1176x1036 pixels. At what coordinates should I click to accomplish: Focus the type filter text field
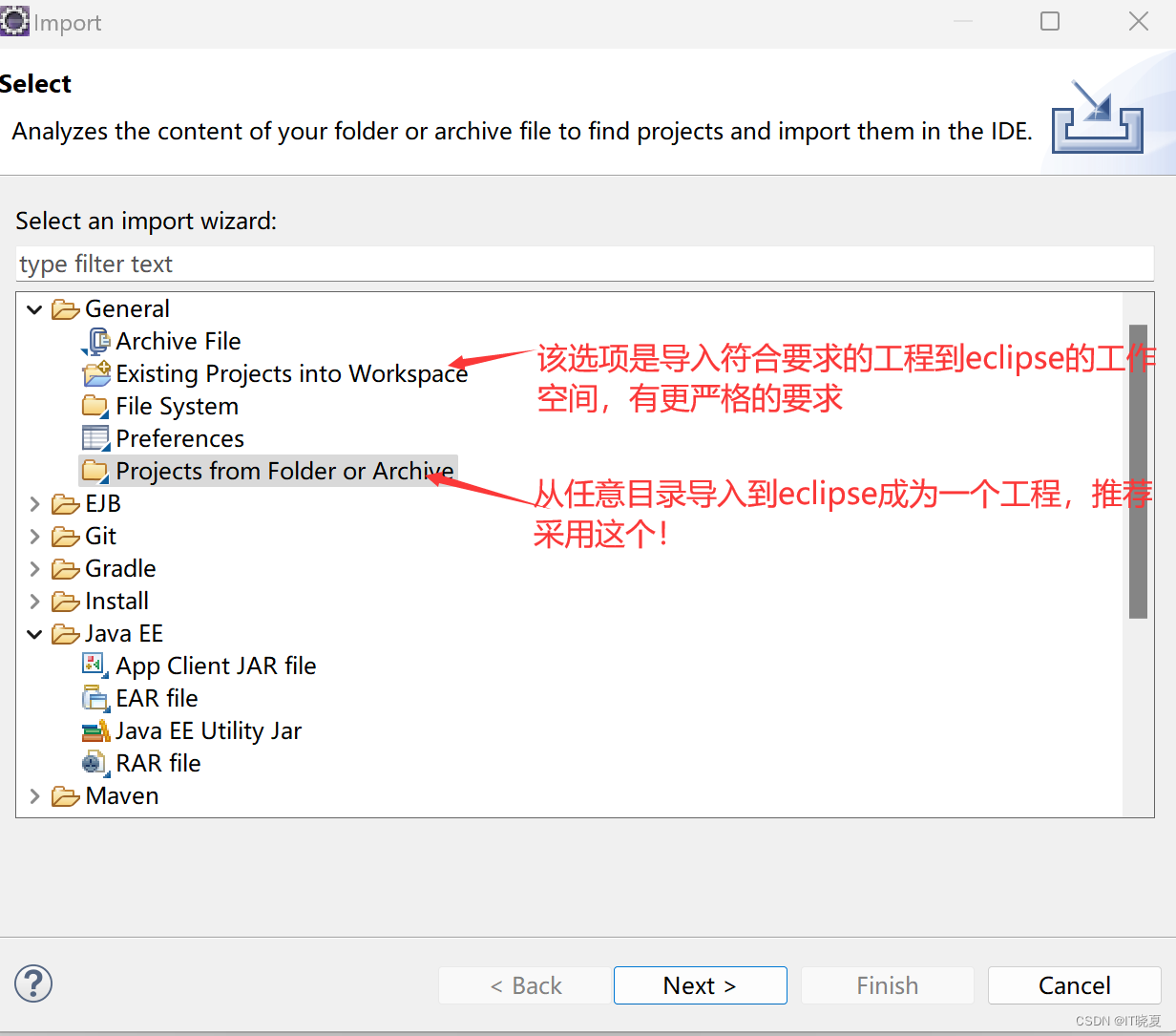(x=584, y=264)
